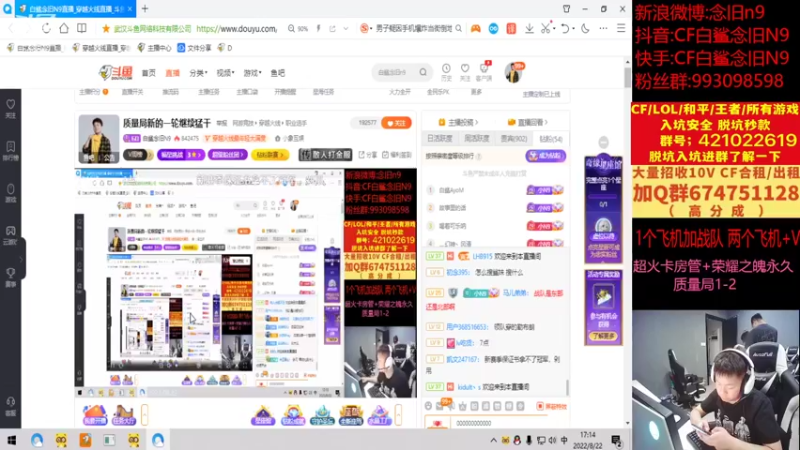The height and width of the screenshot is (450, 800).
Task: Go to browser home page icon
Action: tap(64, 29)
